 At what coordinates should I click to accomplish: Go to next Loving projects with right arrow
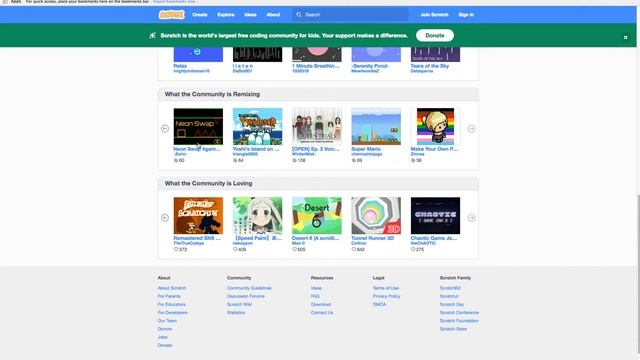(471, 218)
